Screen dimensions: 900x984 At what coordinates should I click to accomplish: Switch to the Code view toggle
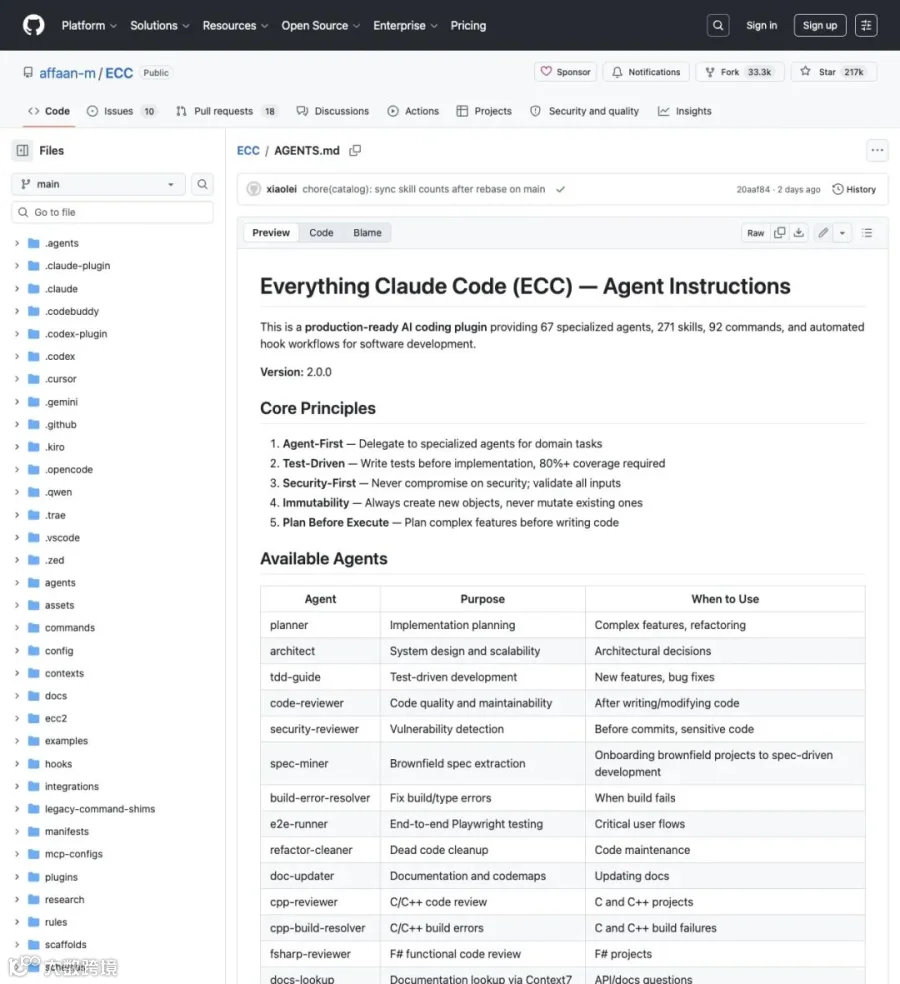point(321,233)
